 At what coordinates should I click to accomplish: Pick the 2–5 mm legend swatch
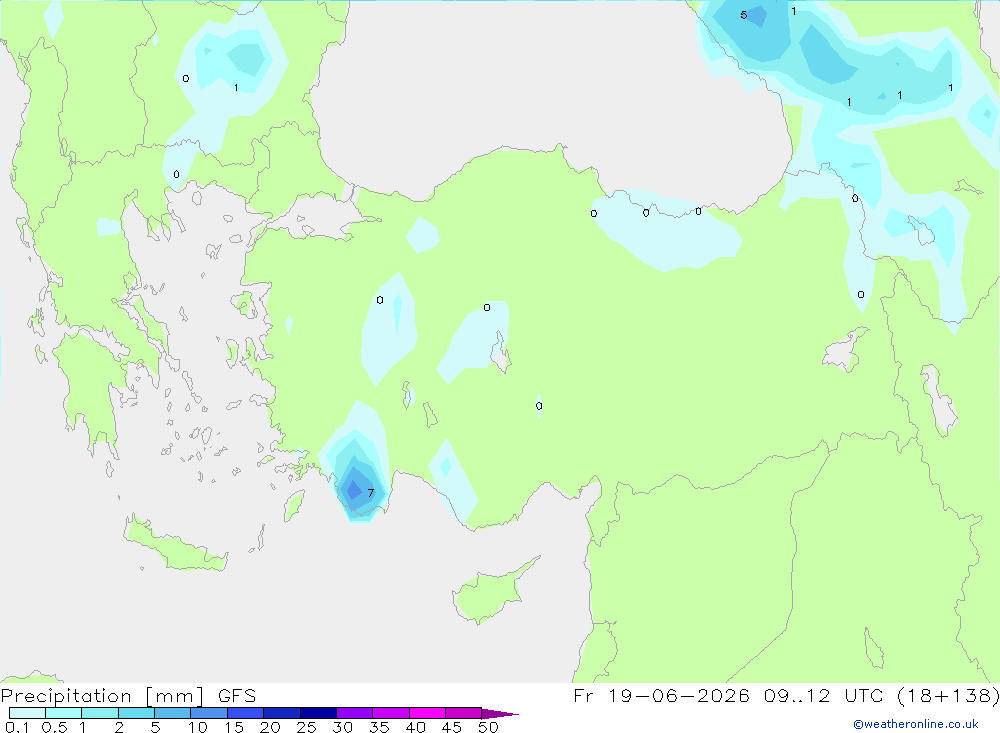[x=136, y=713]
